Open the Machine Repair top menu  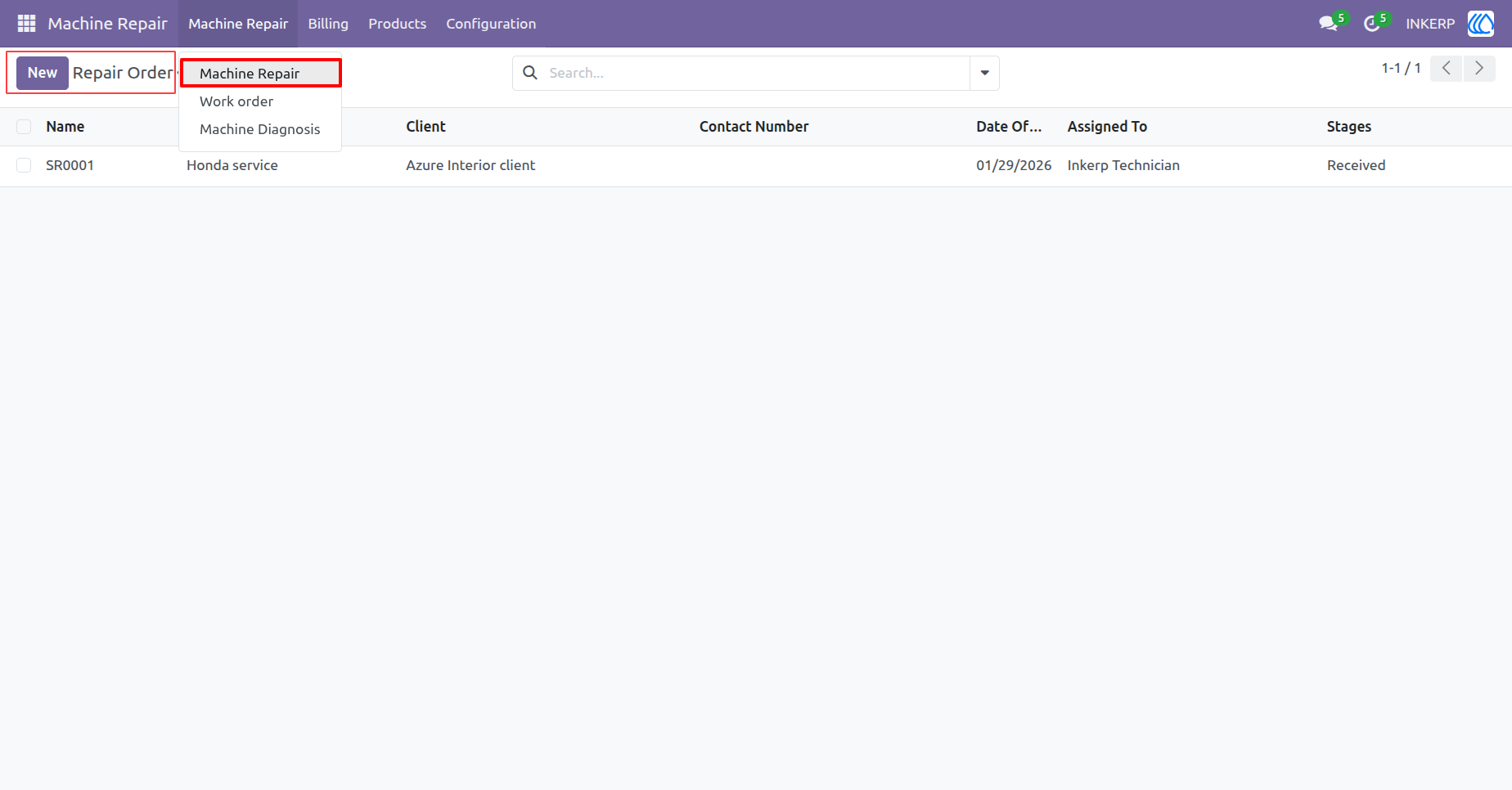coord(238,24)
